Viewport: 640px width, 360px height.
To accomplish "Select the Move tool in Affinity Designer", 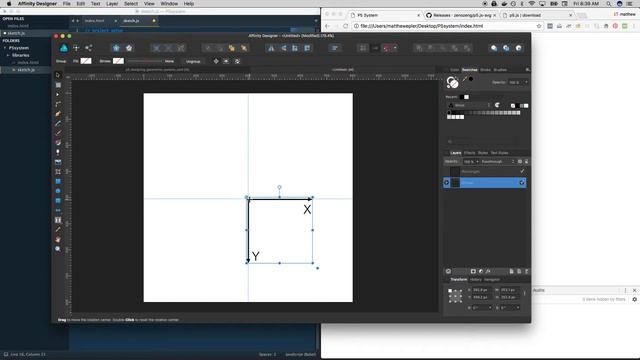I will [58, 75].
